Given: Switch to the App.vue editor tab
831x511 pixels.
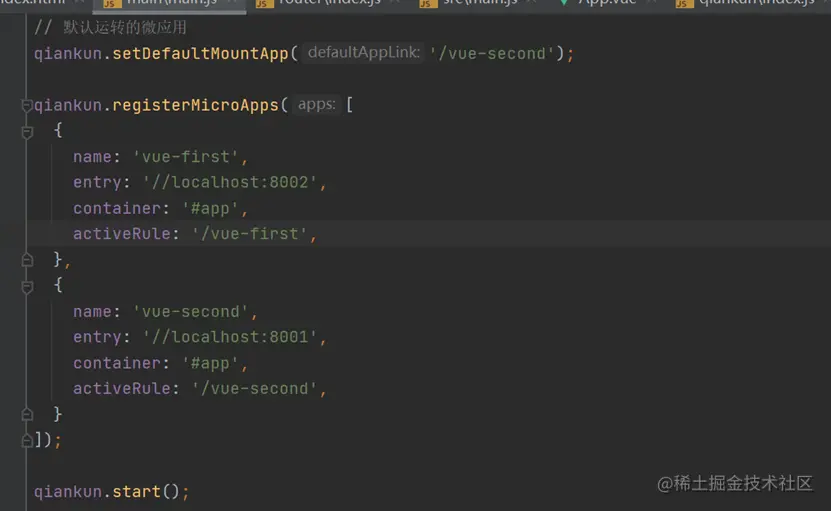Looking at the screenshot, I should coord(607,3).
